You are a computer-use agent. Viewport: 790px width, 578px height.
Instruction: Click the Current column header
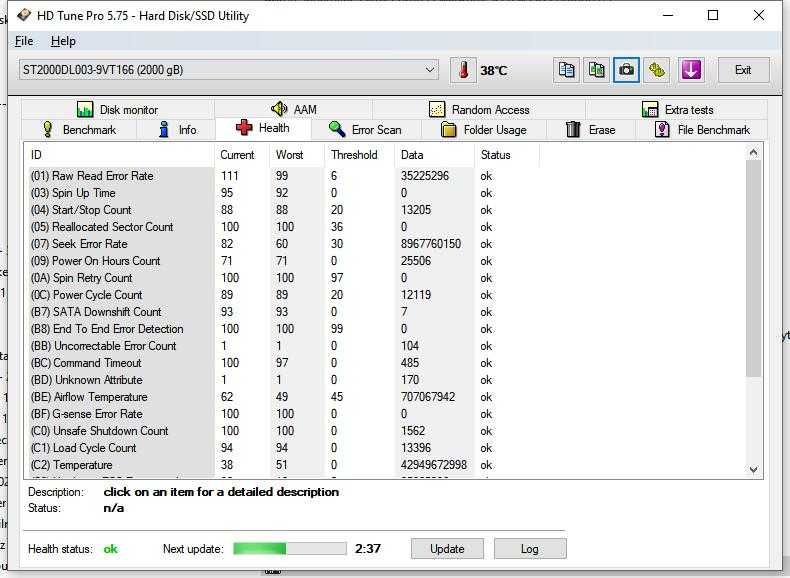(242, 155)
